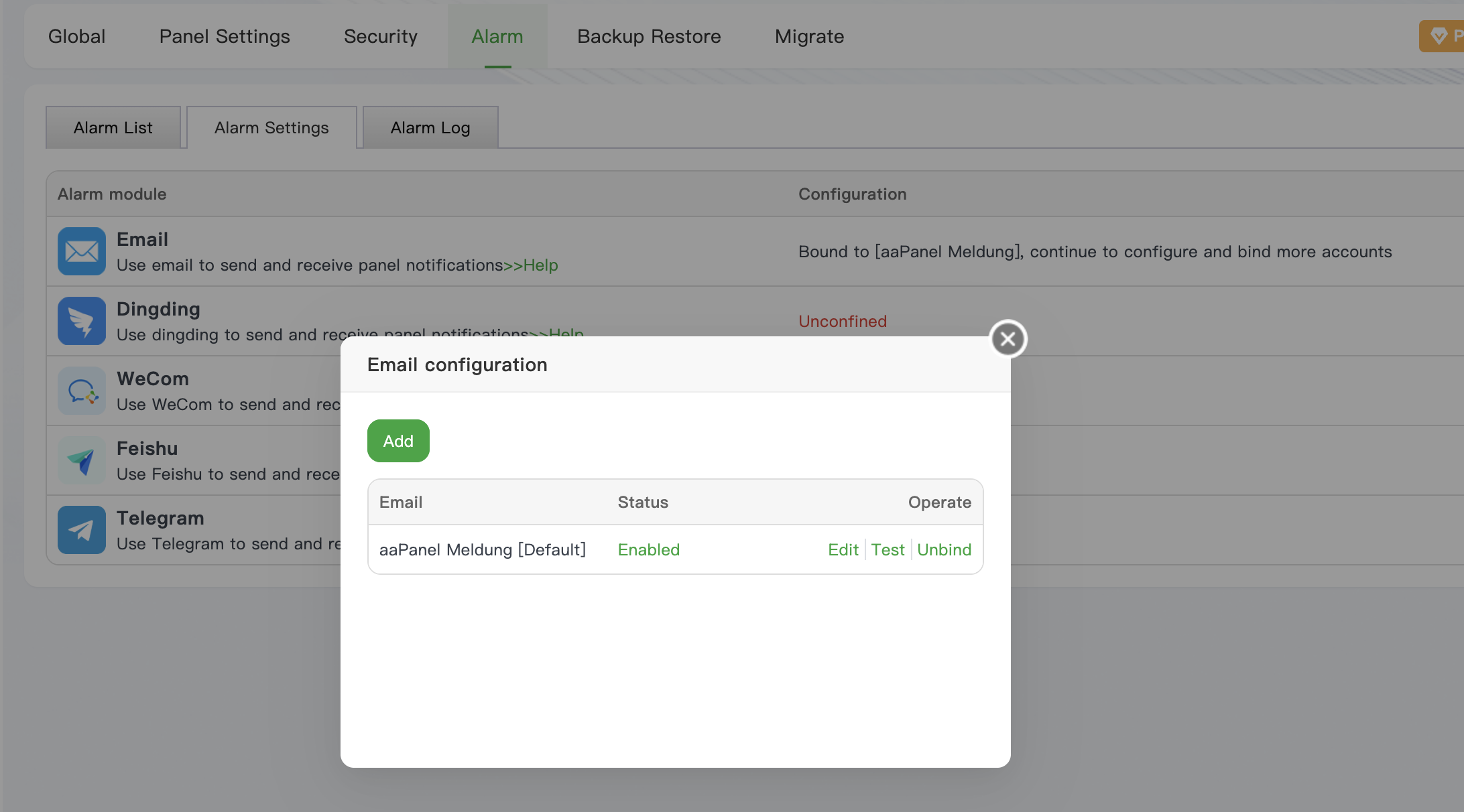
Task: Test the aaPanel Meldung email account
Action: pos(888,550)
